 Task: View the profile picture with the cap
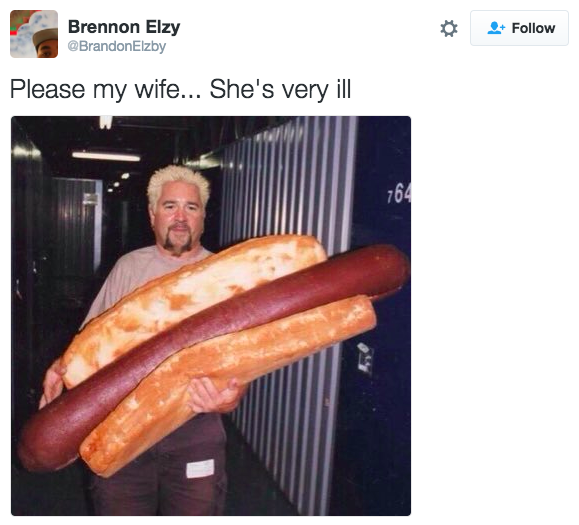point(34,34)
